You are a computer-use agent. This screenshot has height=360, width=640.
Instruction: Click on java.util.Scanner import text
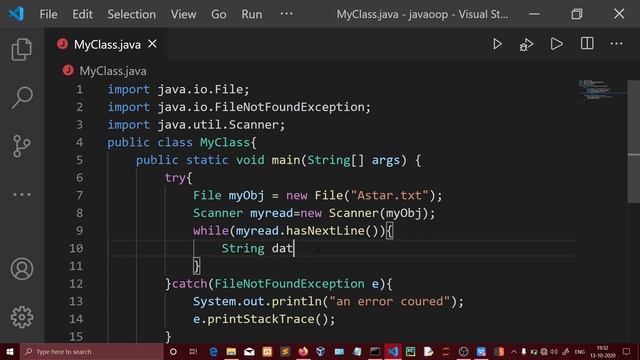[x=218, y=124]
